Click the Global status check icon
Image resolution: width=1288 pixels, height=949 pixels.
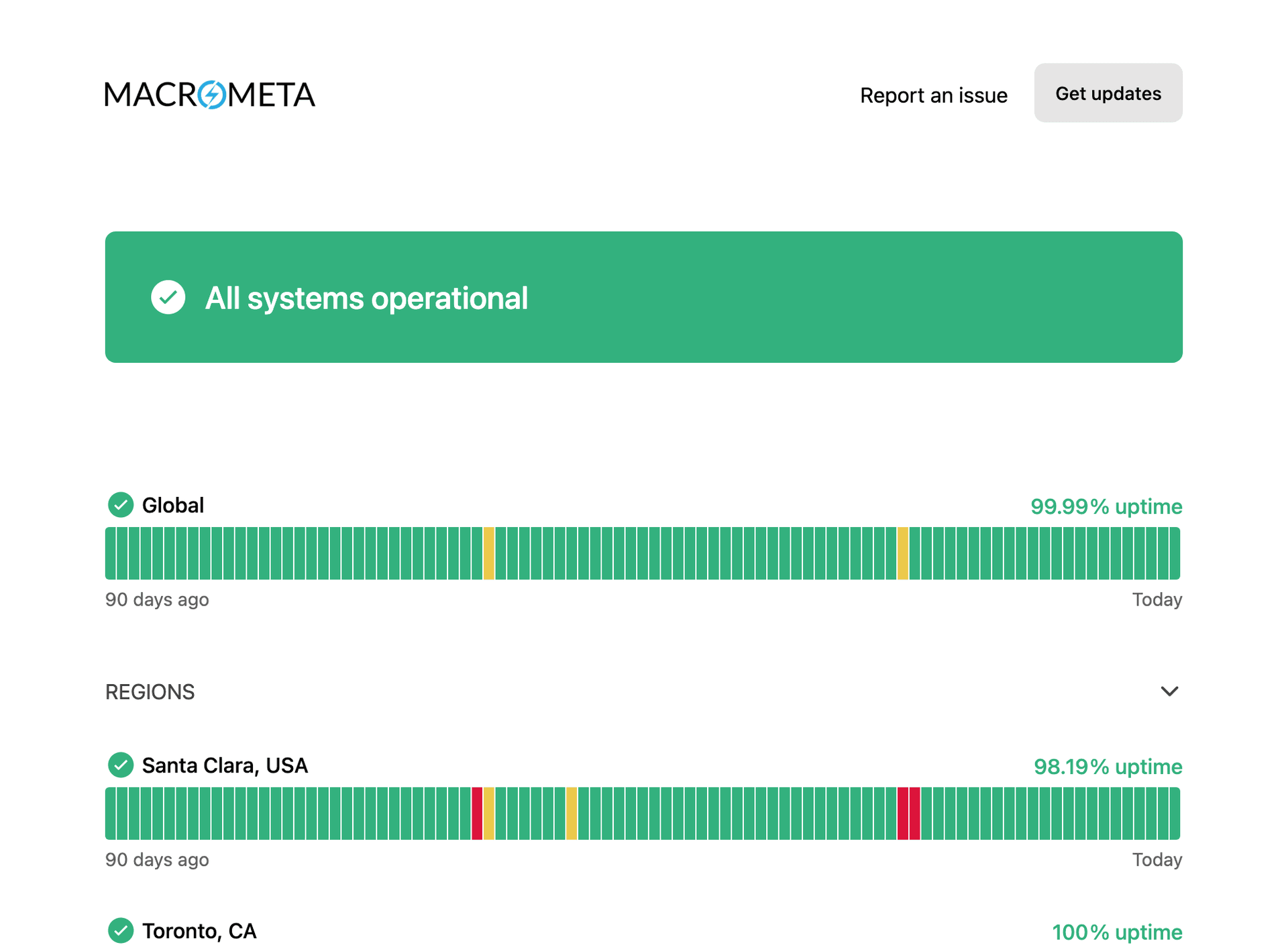[x=121, y=505]
